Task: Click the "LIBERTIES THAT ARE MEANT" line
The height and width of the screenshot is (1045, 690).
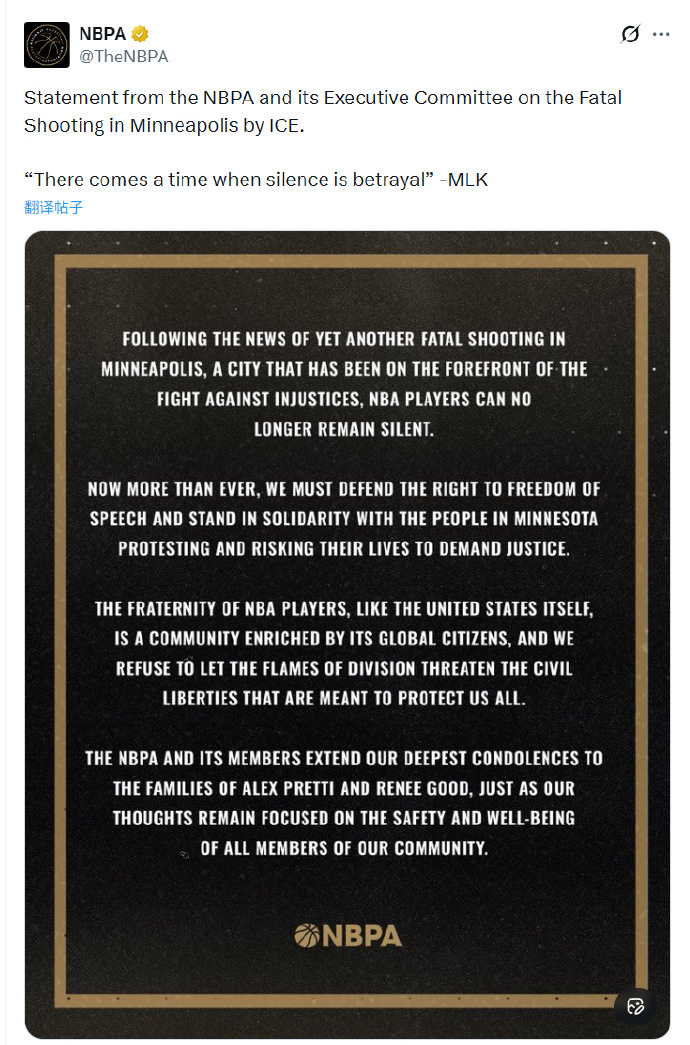Action: (343, 698)
